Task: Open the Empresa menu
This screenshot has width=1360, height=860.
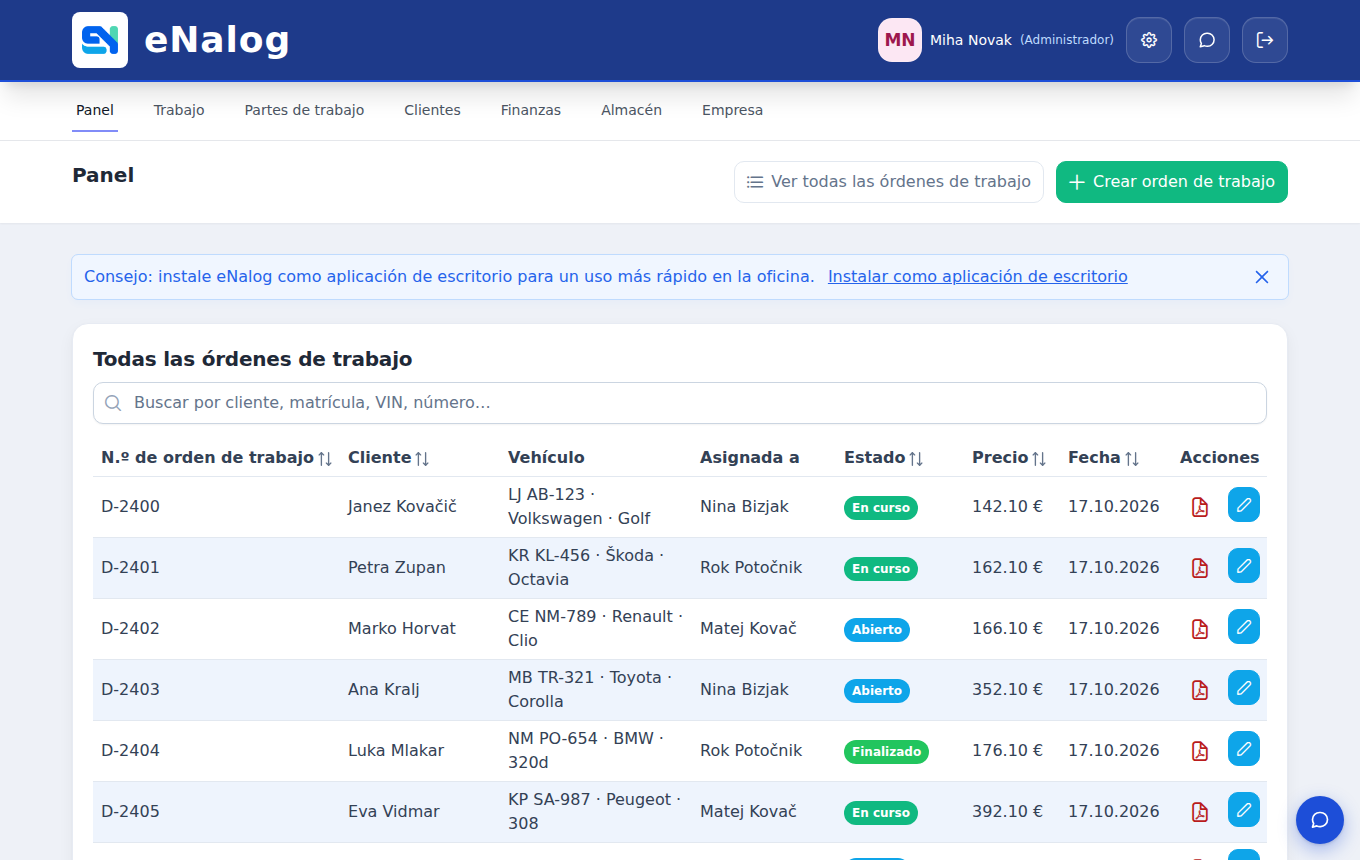Action: (732, 110)
